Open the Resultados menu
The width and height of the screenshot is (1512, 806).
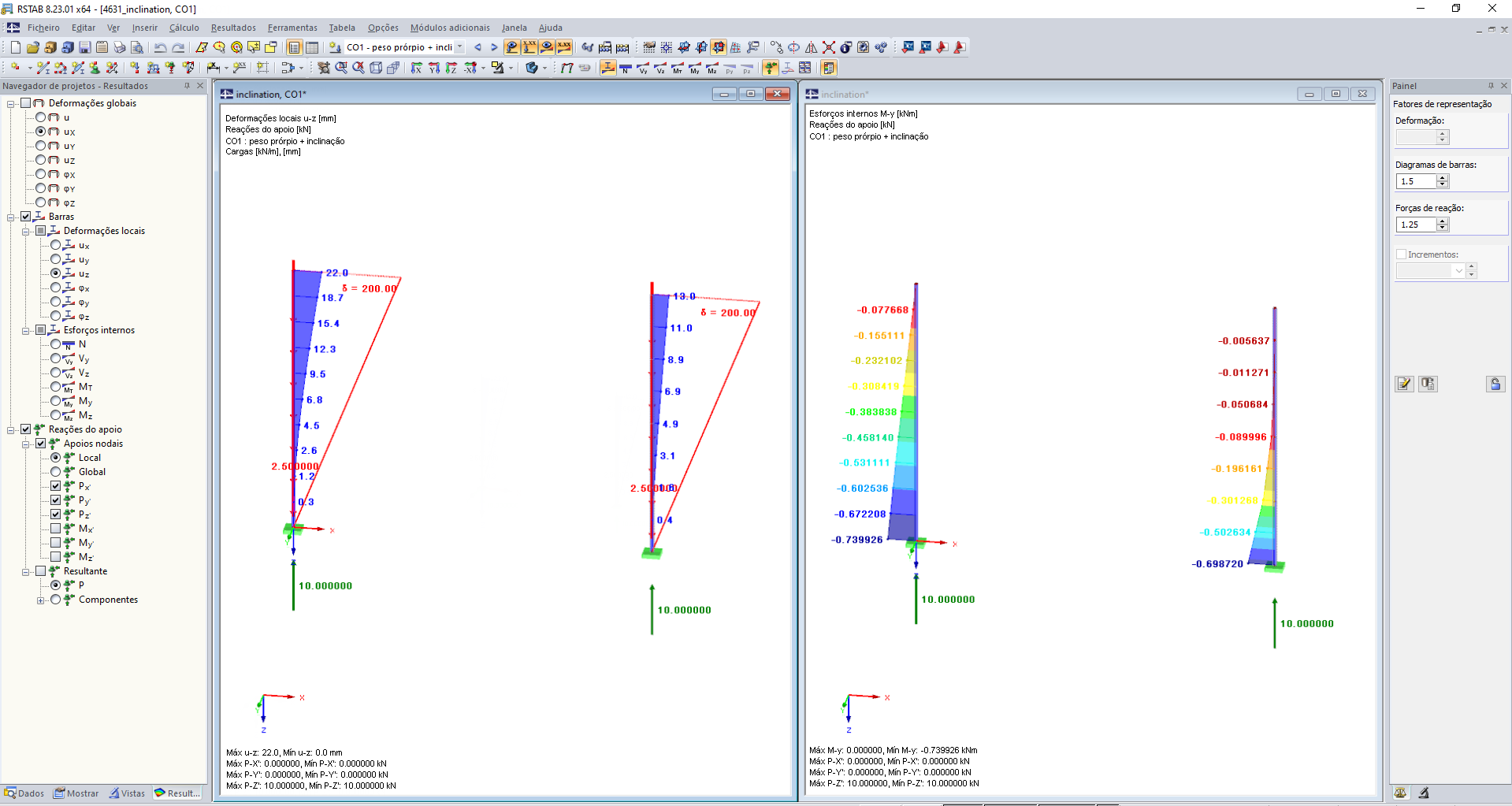233,28
